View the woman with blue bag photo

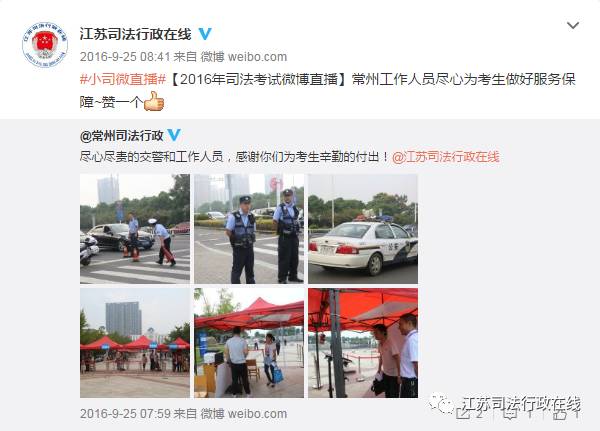click(x=249, y=343)
